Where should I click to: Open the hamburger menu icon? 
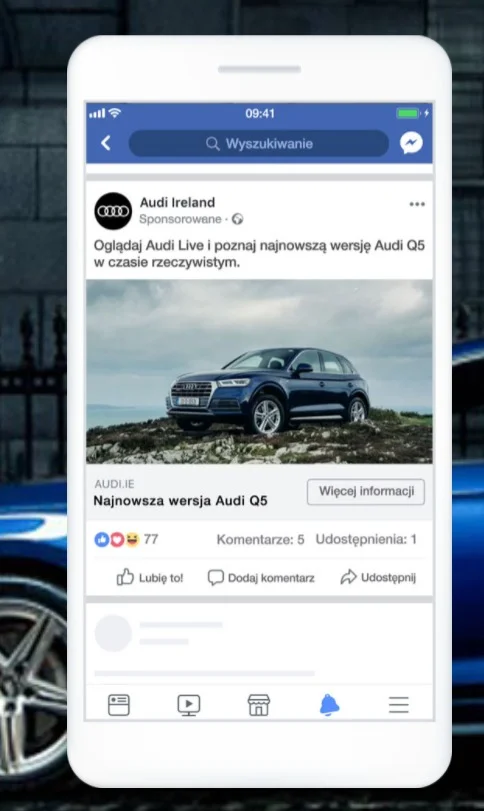399,705
